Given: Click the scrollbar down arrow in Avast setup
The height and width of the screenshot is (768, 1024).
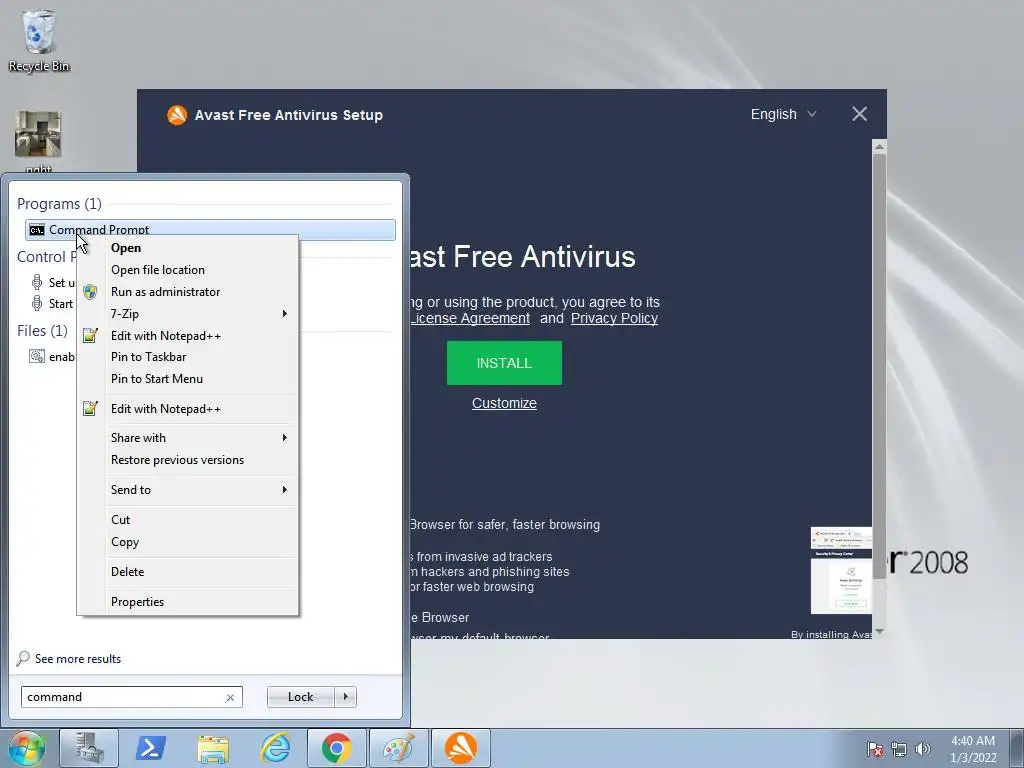Looking at the screenshot, I should (879, 632).
